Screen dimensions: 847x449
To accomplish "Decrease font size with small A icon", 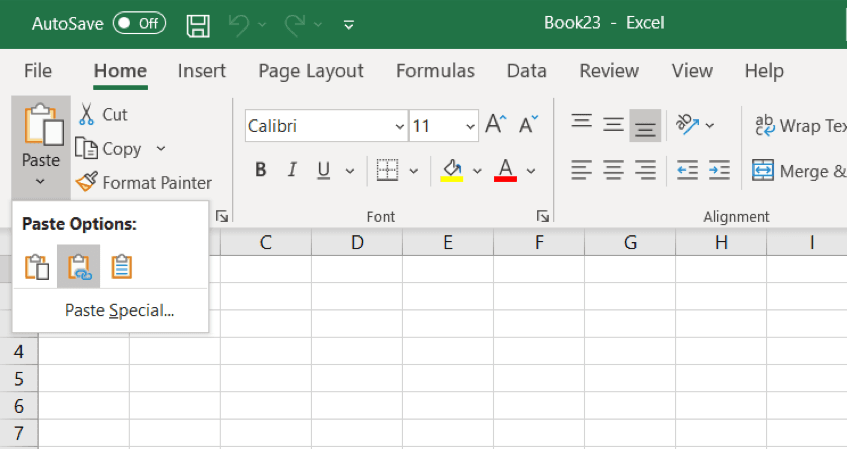I will click(x=528, y=125).
